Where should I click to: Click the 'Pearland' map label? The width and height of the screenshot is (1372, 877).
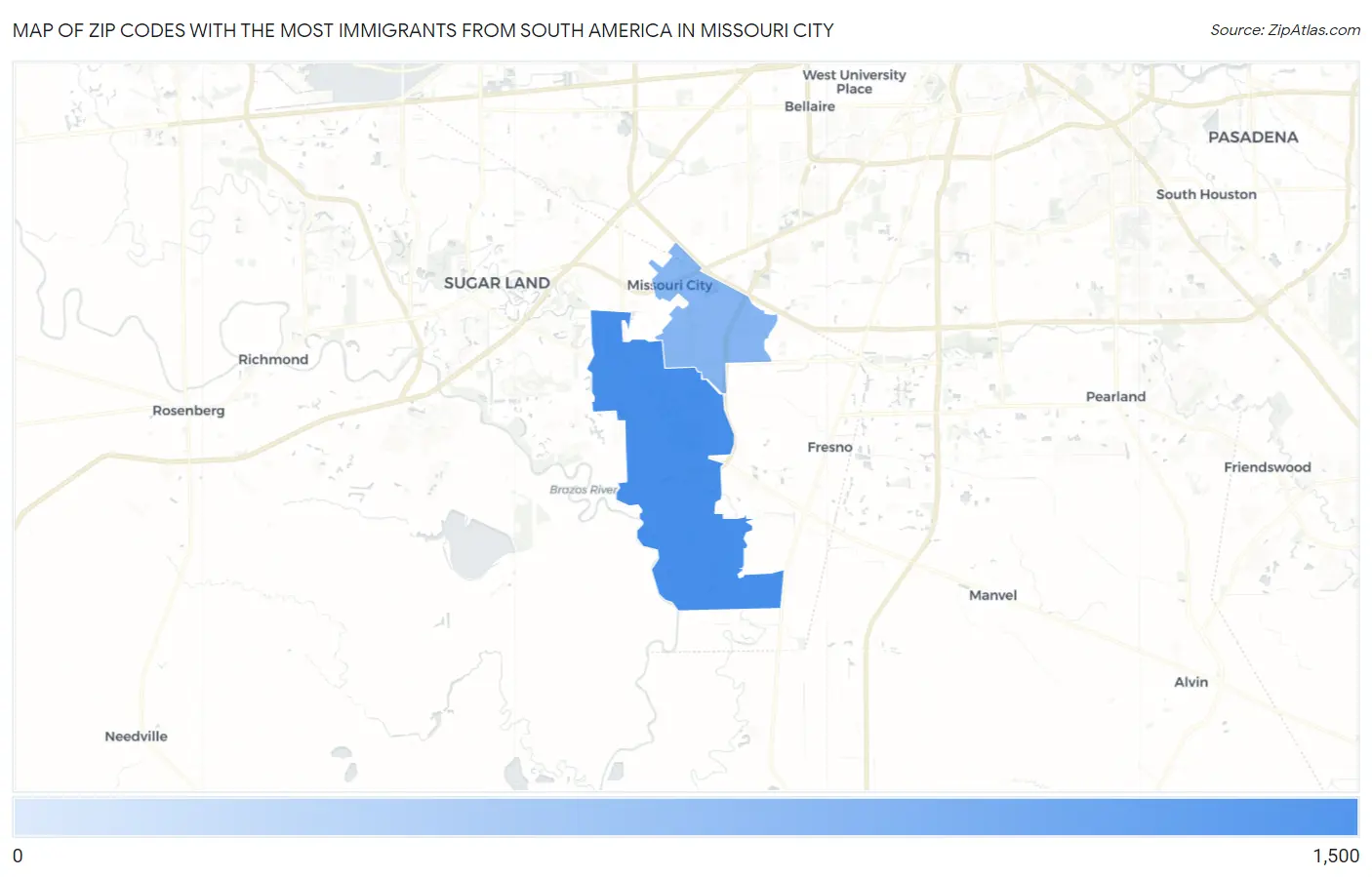pos(1115,396)
